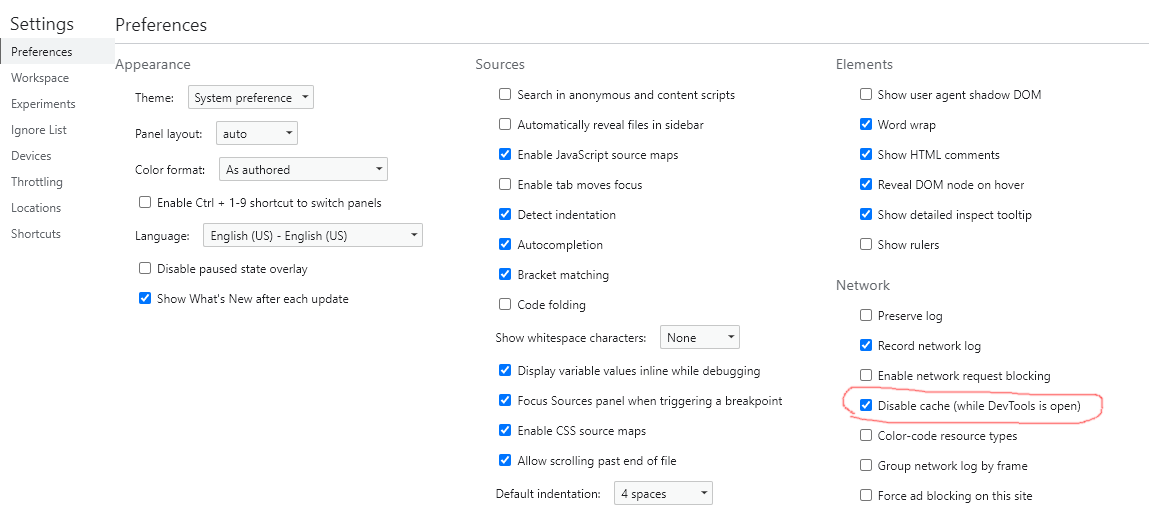1149x528 pixels.
Task: Toggle Enable JavaScript source maps
Action: [x=505, y=155]
